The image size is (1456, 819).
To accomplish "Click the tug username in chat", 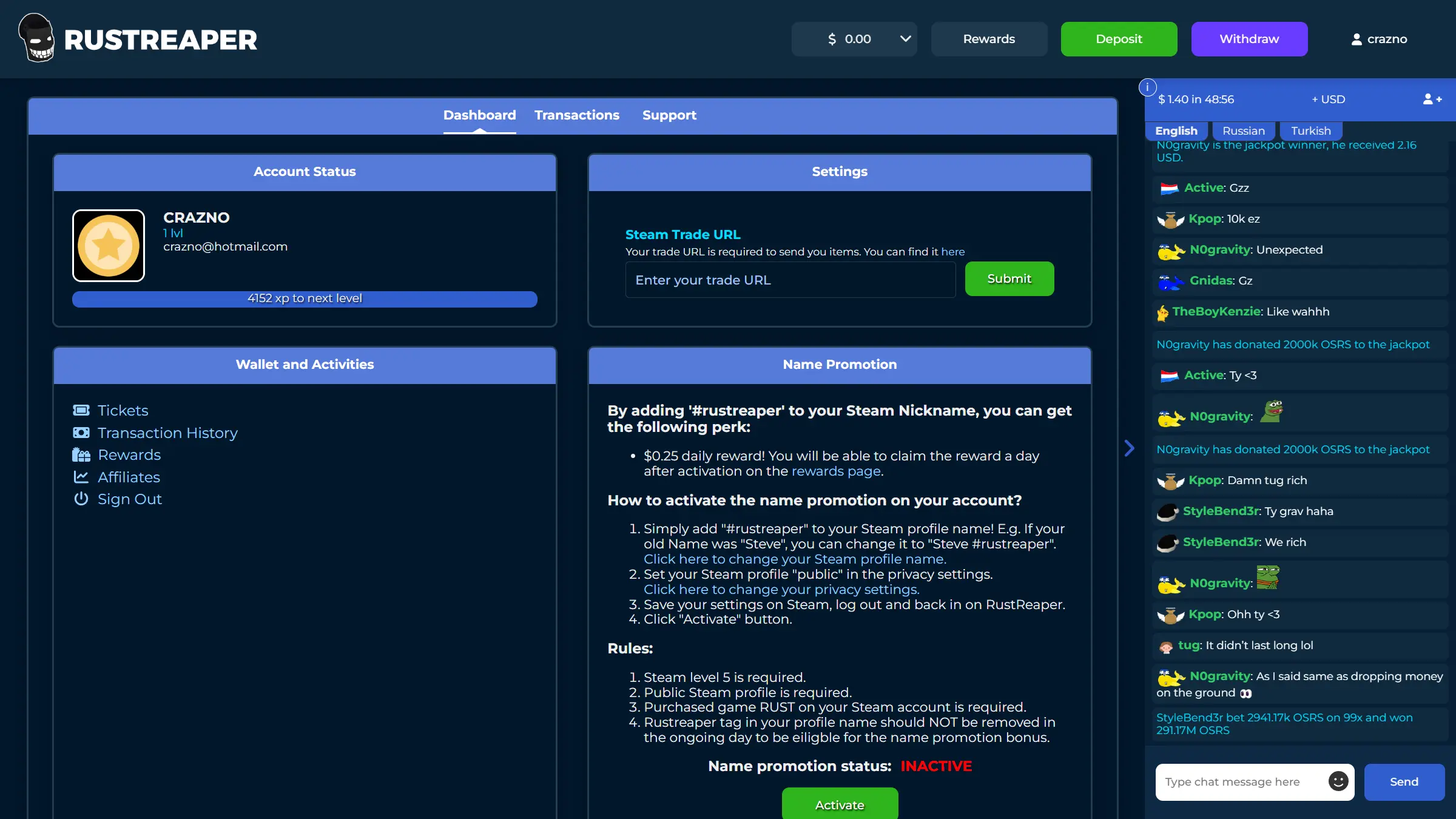I will (x=1188, y=645).
